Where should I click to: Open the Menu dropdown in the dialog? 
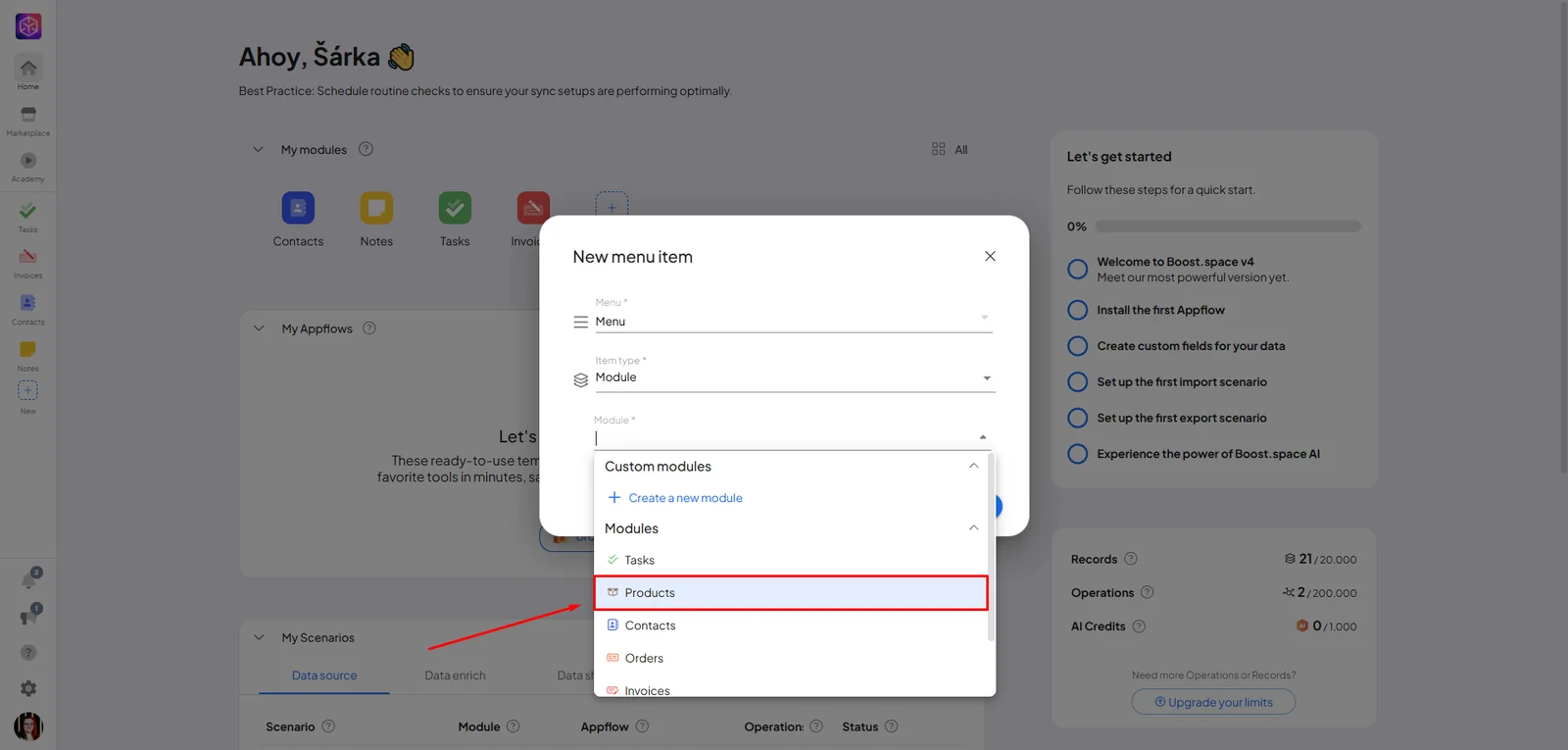[794, 321]
